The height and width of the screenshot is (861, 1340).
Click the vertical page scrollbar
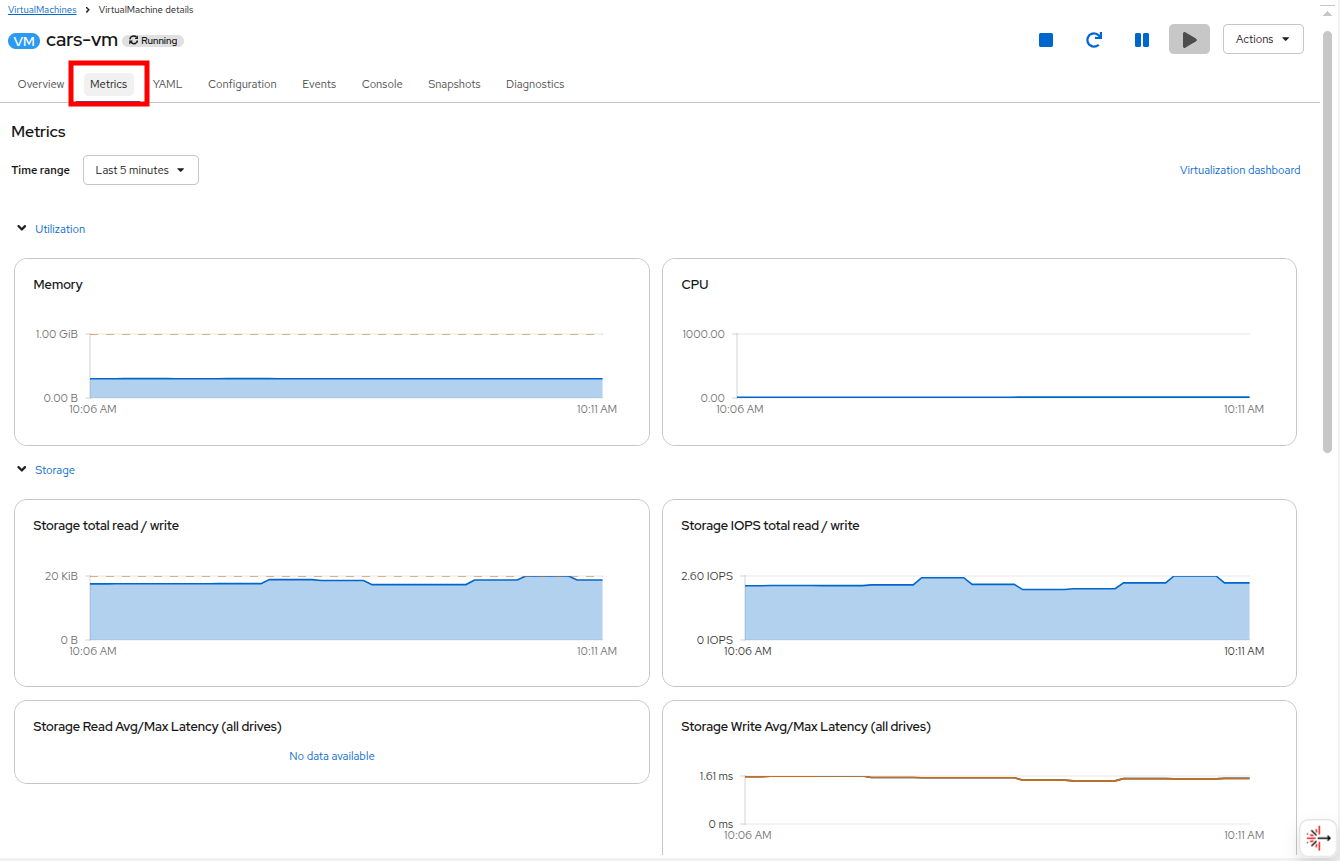(x=1327, y=240)
